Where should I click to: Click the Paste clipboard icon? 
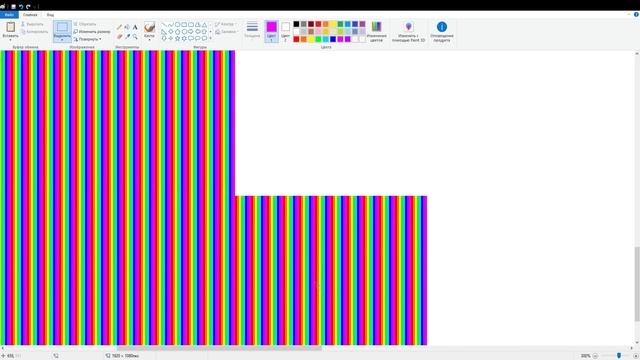(11, 27)
